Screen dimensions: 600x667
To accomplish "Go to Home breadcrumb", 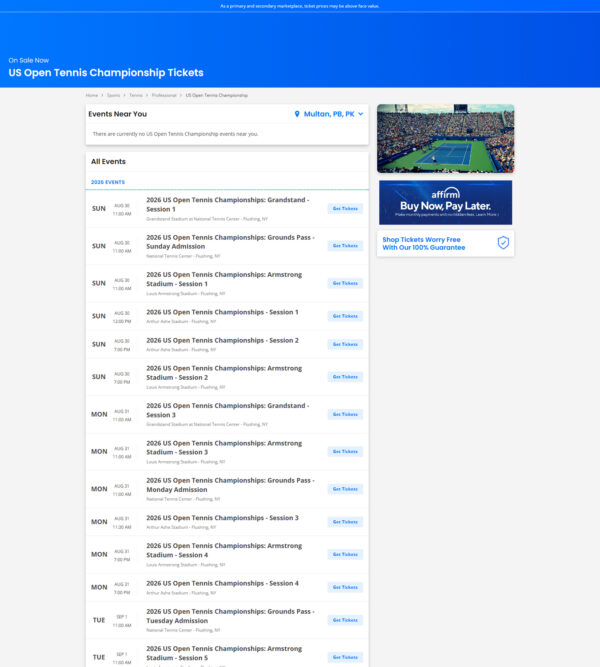I will point(91,95).
